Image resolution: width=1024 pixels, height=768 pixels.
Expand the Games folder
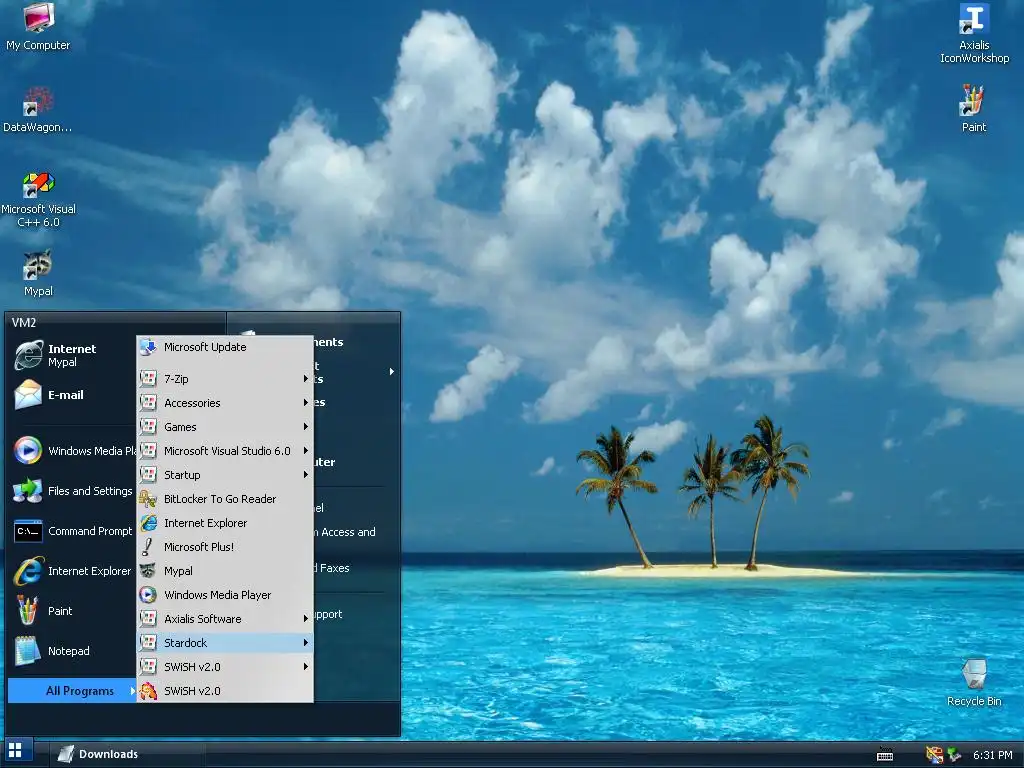pos(225,427)
